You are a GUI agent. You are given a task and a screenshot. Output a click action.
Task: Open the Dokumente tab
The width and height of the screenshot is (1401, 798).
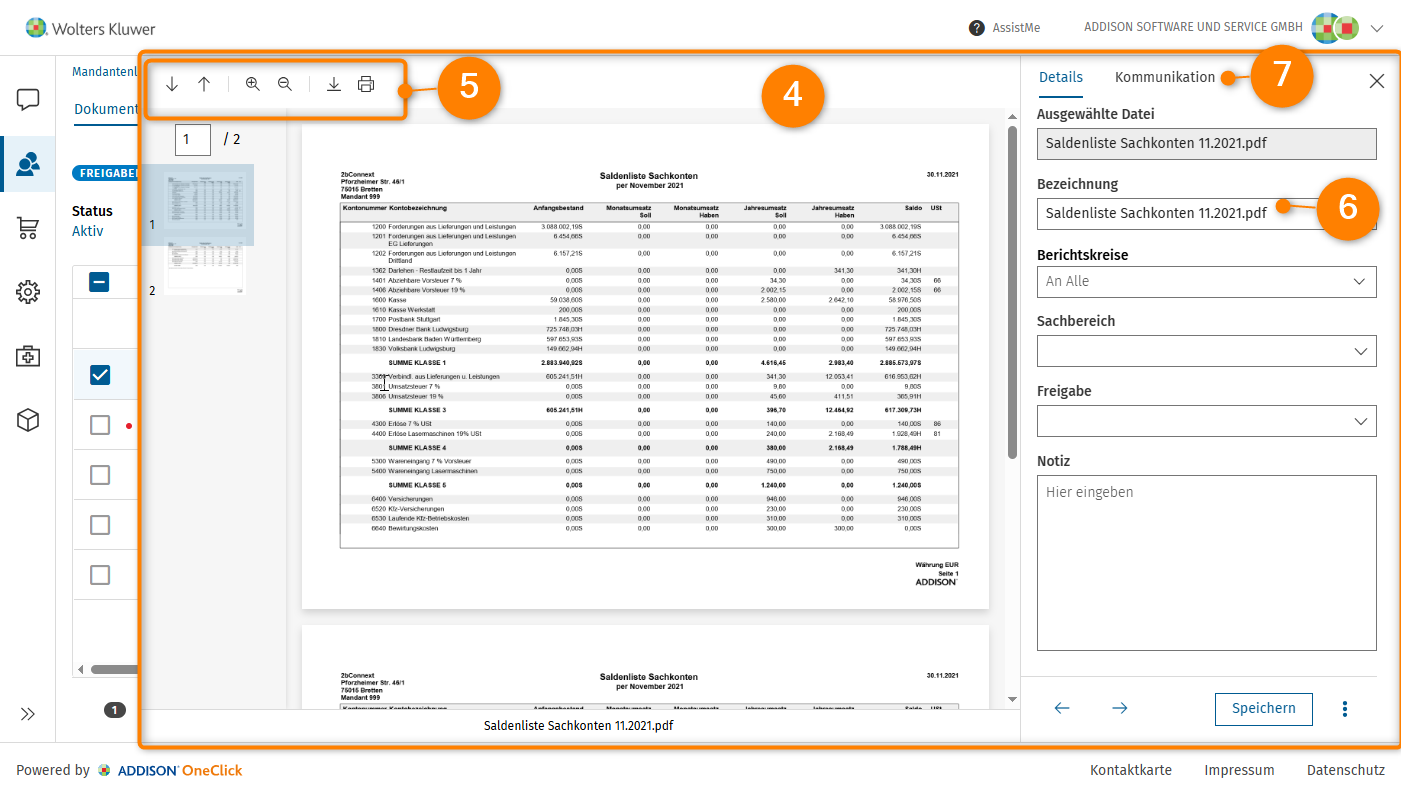(x=105, y=109)
